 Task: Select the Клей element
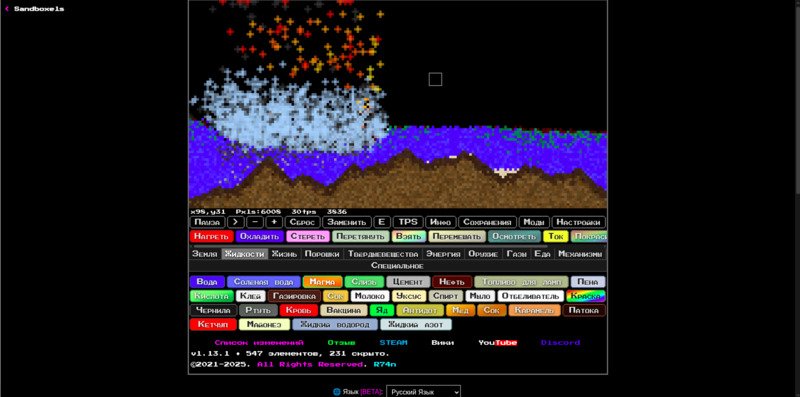tap(251, 296)
